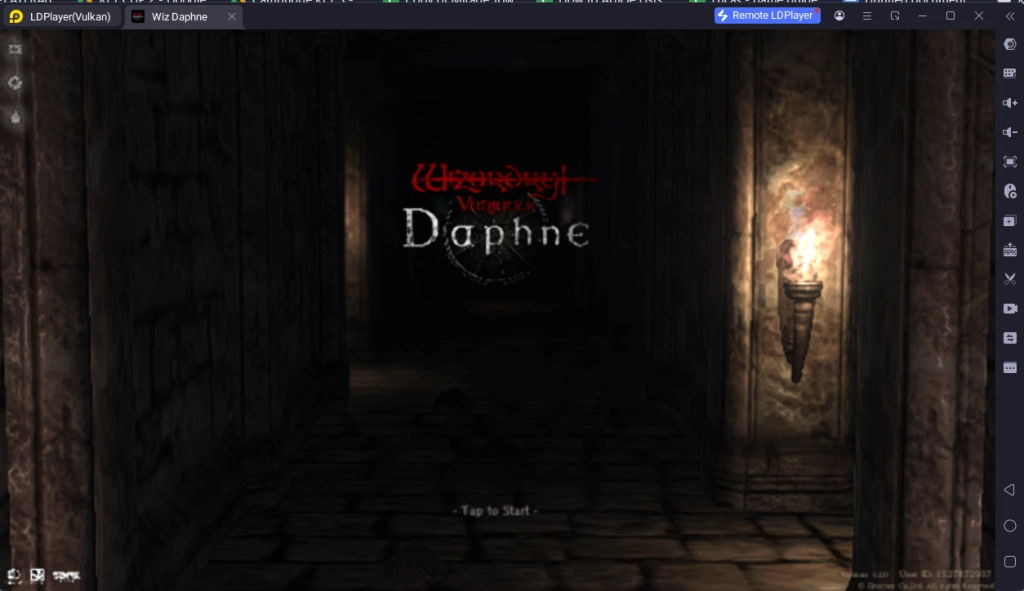Open the shared folder transfer icon
Image resolution: width=1024 pixels, height=591 pixels.
coord(1010,338)
